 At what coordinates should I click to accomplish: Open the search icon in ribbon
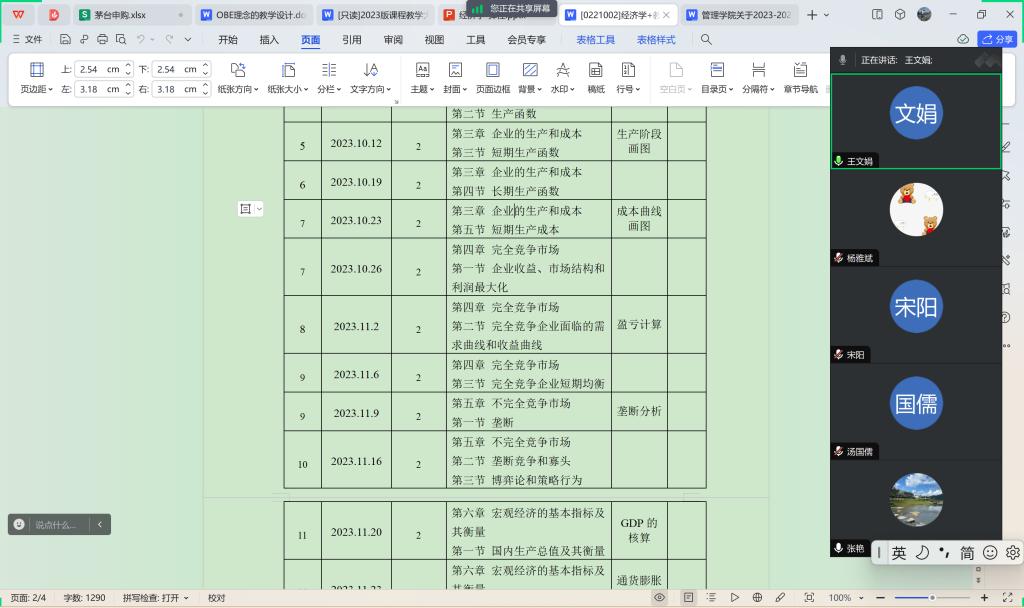[706, 40]
